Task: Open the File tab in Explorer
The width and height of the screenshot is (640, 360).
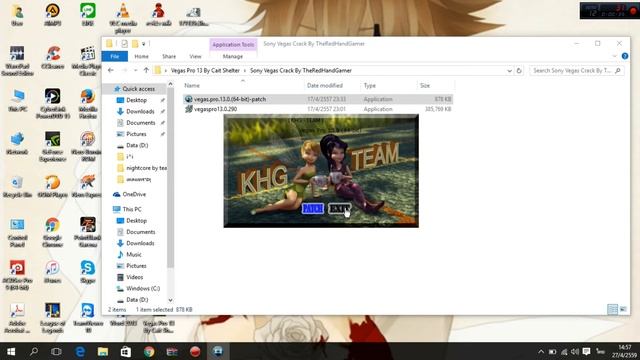Action: tap(115, 56)
